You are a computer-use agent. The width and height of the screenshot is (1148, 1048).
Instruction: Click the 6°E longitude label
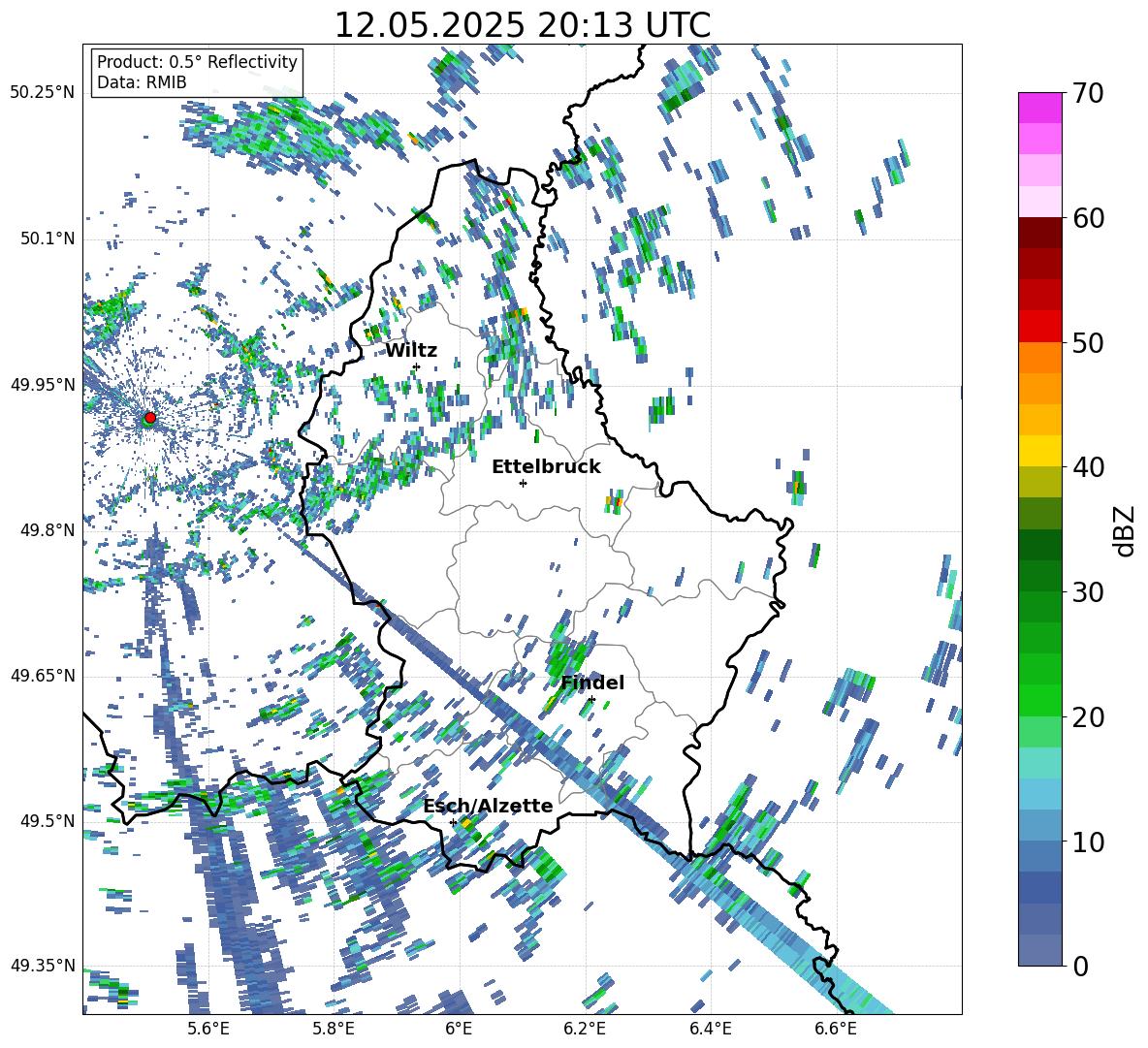459,1029
